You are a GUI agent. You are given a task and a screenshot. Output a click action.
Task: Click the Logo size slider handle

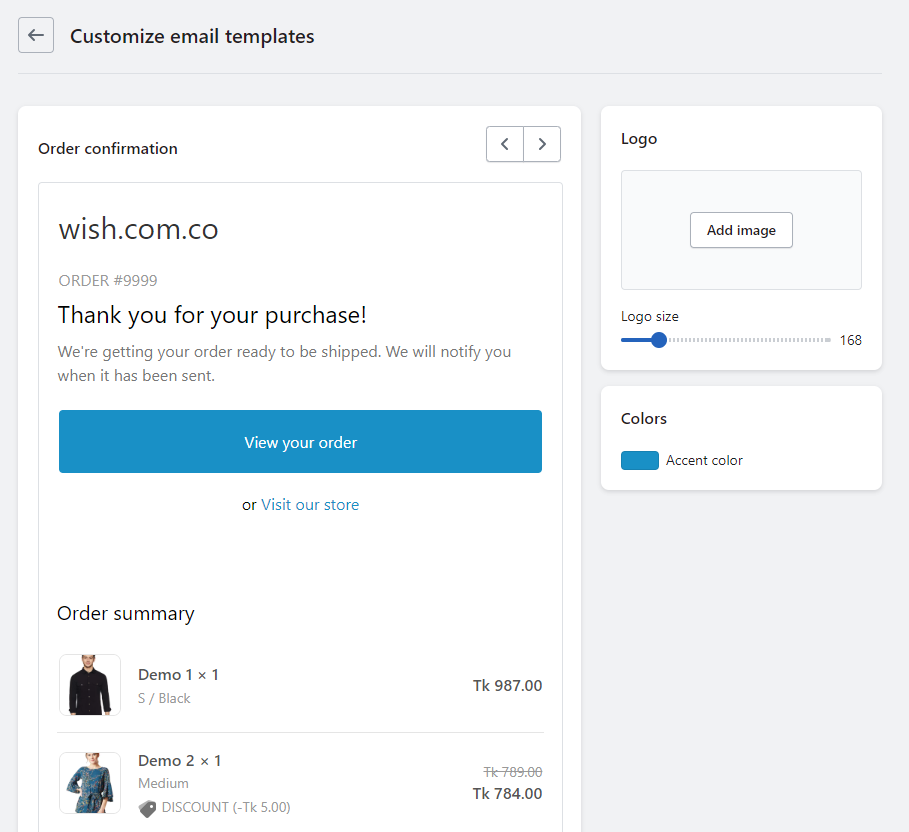(659, 340)
